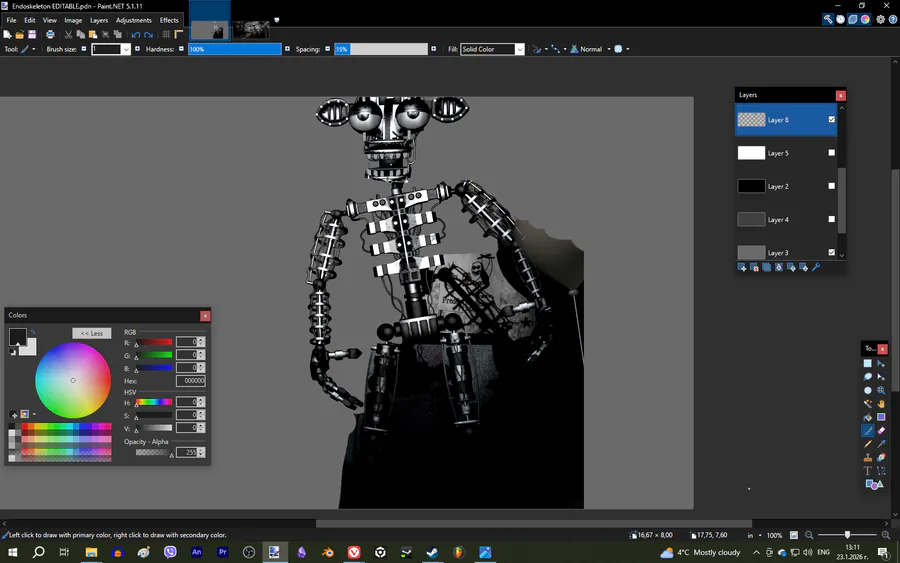Swap primary and secondary colors
The width and height of the screenshot is (900, 563).
pos(32,332)
